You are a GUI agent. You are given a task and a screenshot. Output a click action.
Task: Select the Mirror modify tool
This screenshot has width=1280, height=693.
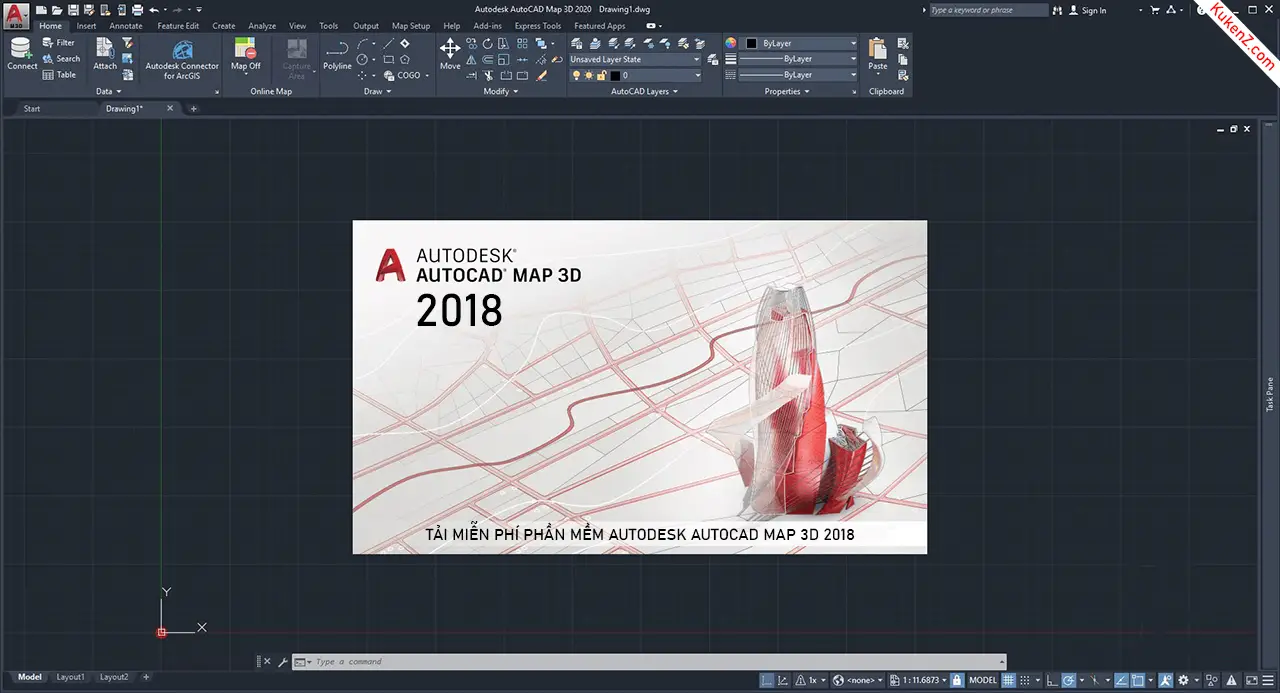pyautogui.click(x=471, y=60)
